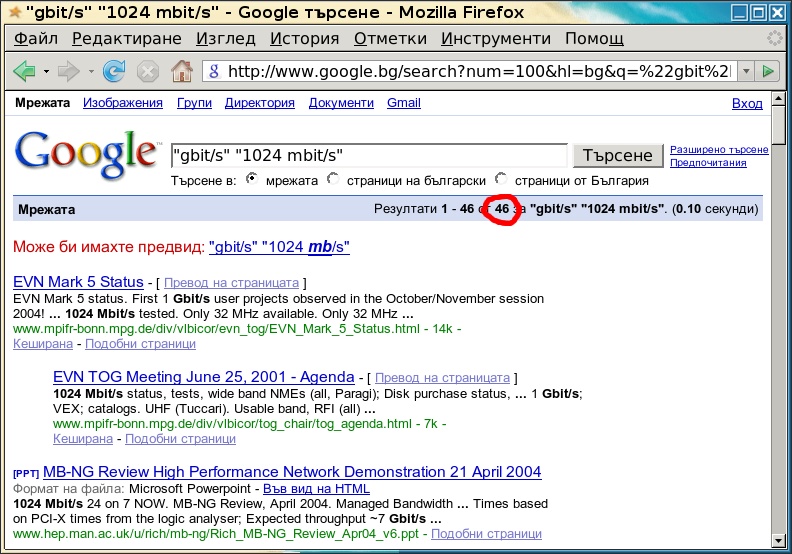Minimize the Firefox window
This screenshot has width=792, height=554.
point(739,13)
